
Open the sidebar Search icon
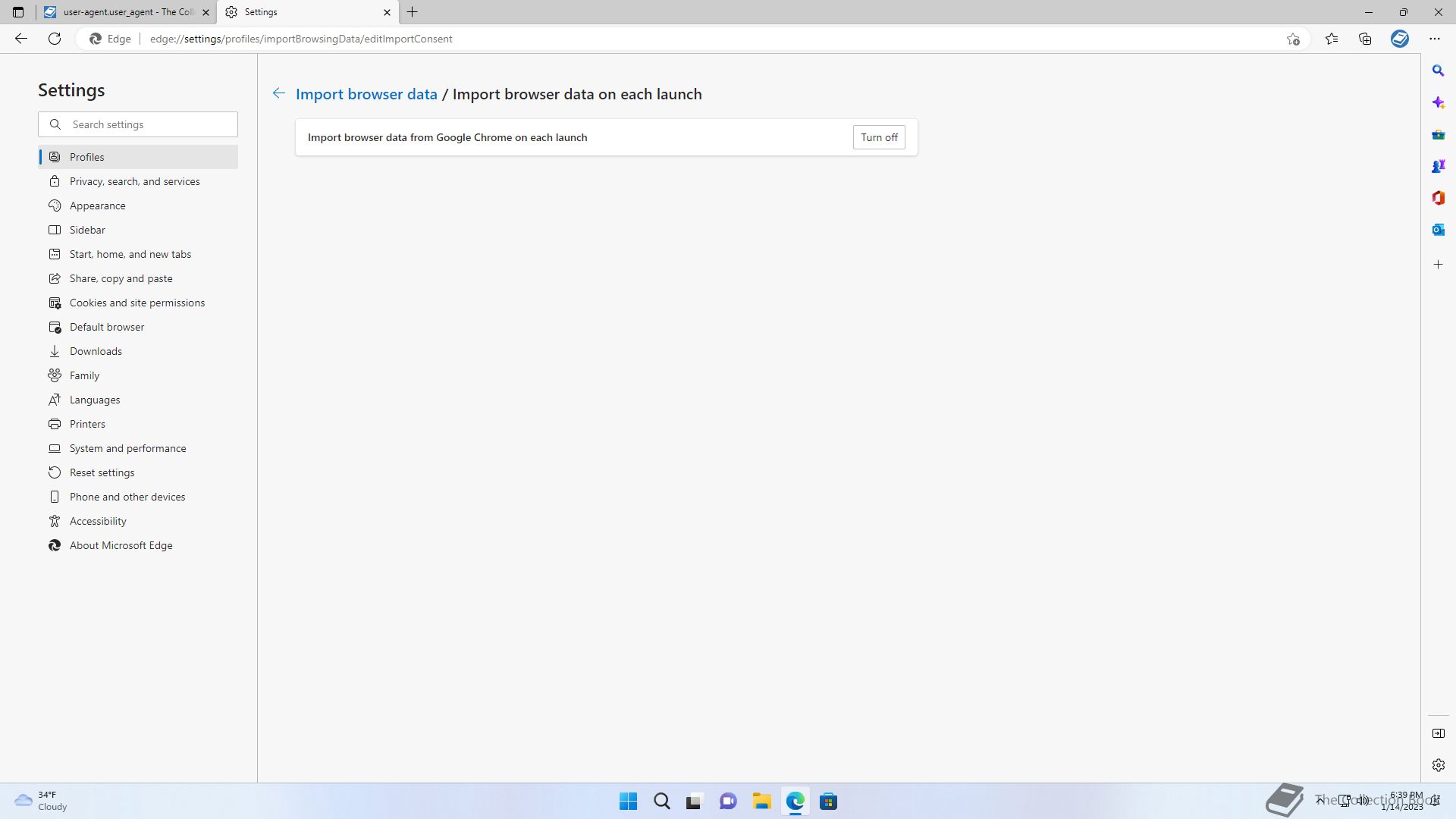(1439, 71)
